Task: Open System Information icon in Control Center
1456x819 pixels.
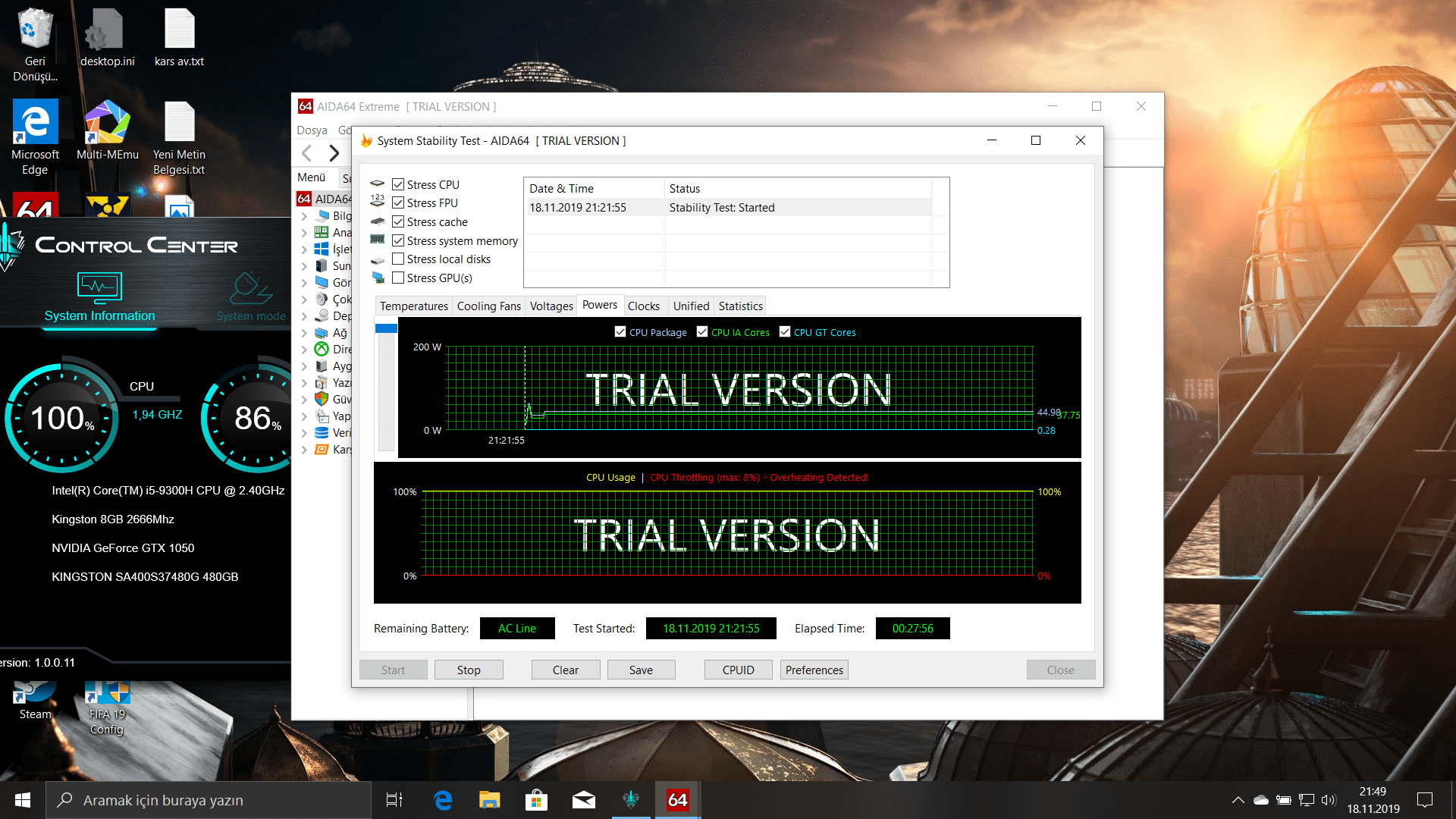Action: (x=99, y=288)
